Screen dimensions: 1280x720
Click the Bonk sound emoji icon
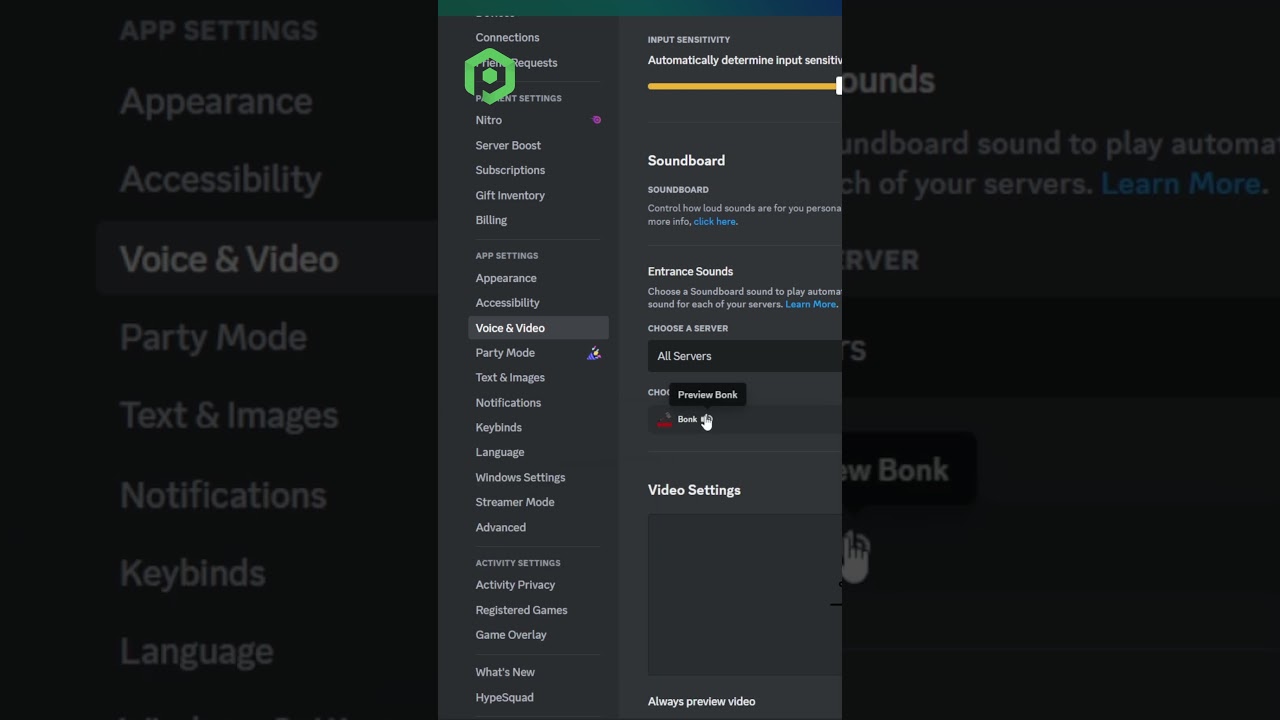[664, 420]
